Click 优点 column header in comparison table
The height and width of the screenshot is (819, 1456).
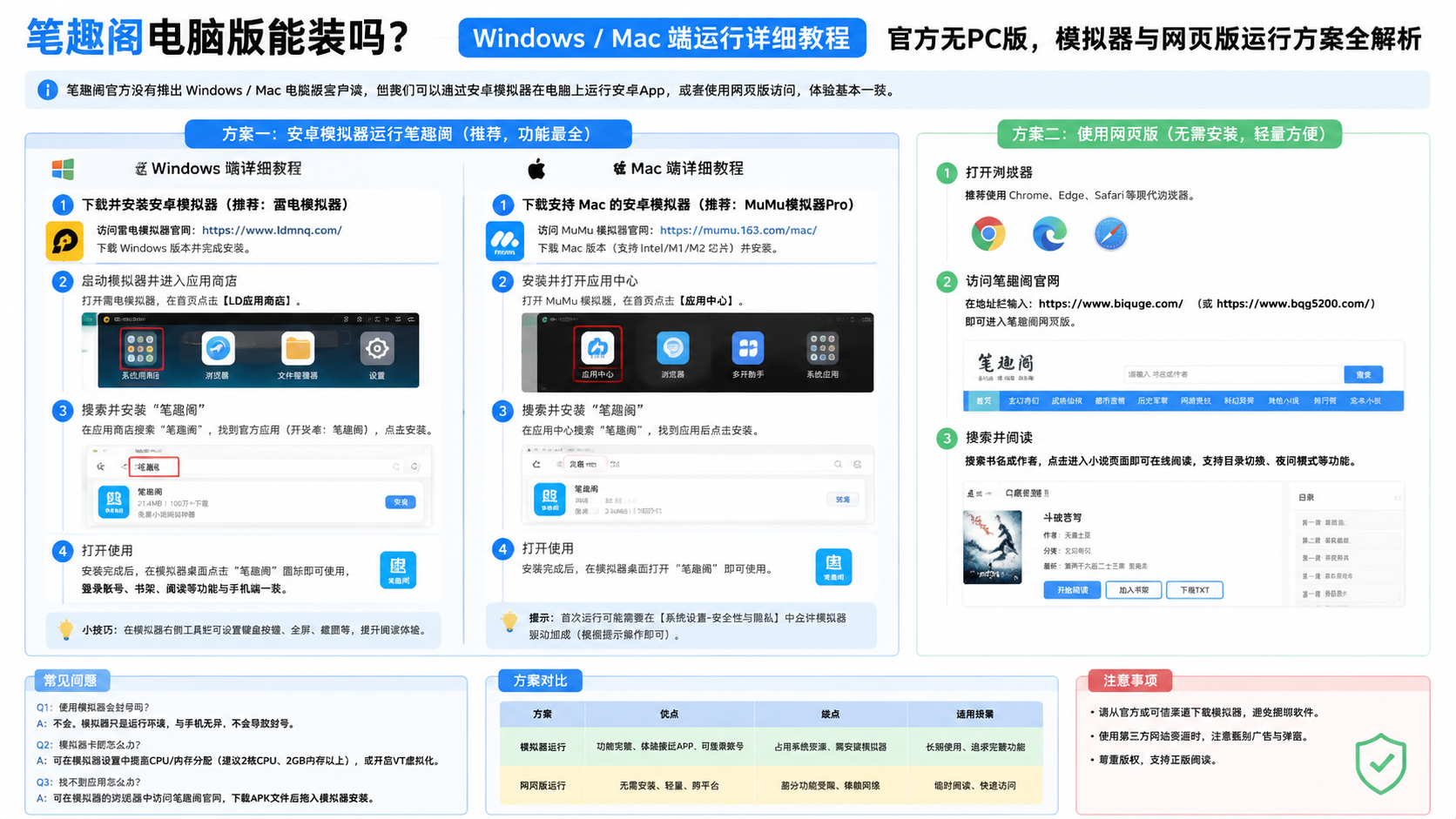669,714
